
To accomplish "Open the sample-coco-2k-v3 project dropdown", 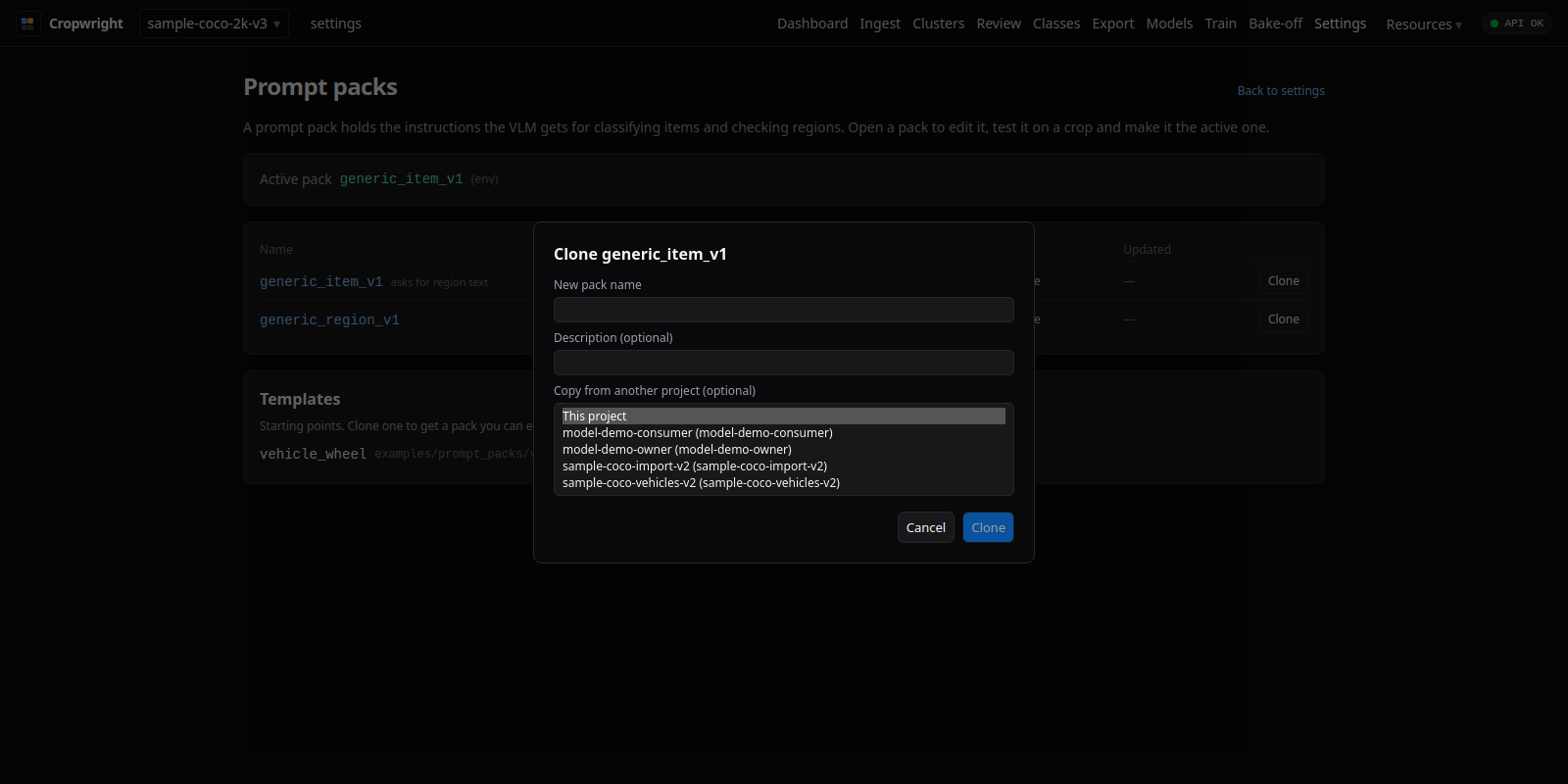I will tap(214, 24).
